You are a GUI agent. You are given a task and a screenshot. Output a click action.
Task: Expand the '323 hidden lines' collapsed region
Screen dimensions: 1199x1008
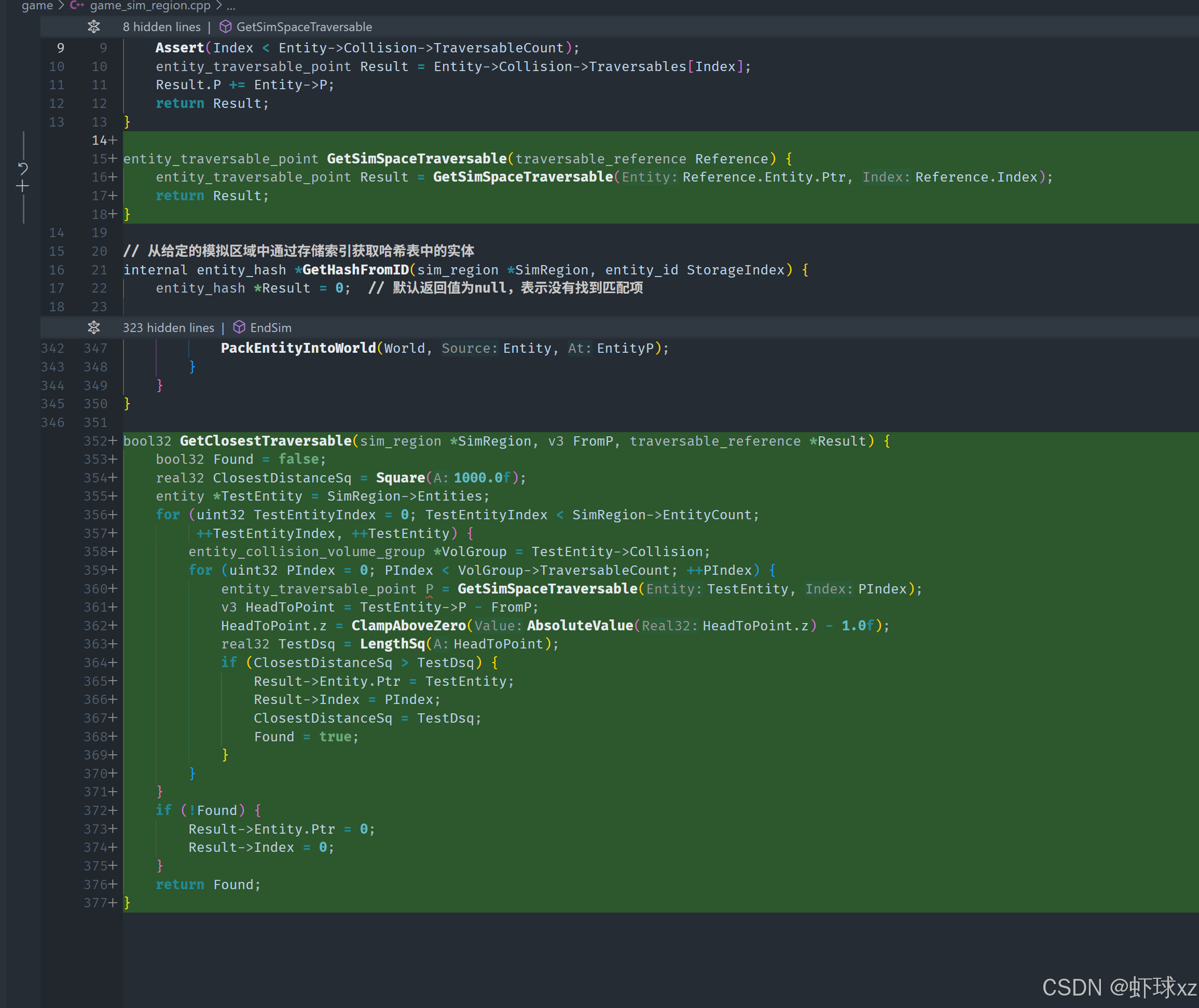[x=169, y=327]
